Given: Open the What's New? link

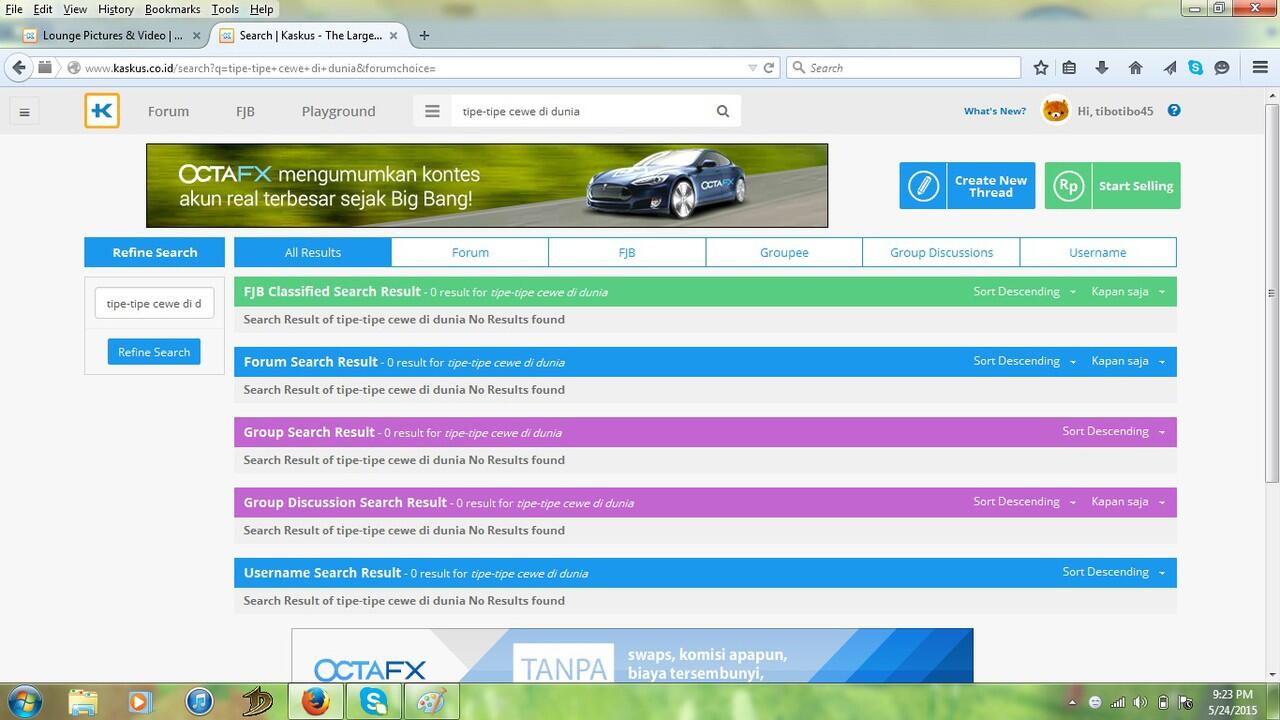Looking at the screenshot, I should tap(995, 111).
